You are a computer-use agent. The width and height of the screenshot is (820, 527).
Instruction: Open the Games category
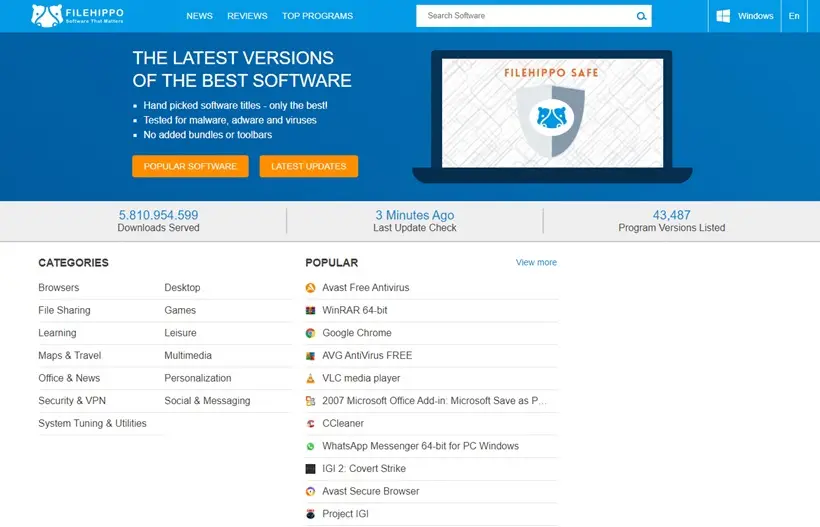[180, 310]
